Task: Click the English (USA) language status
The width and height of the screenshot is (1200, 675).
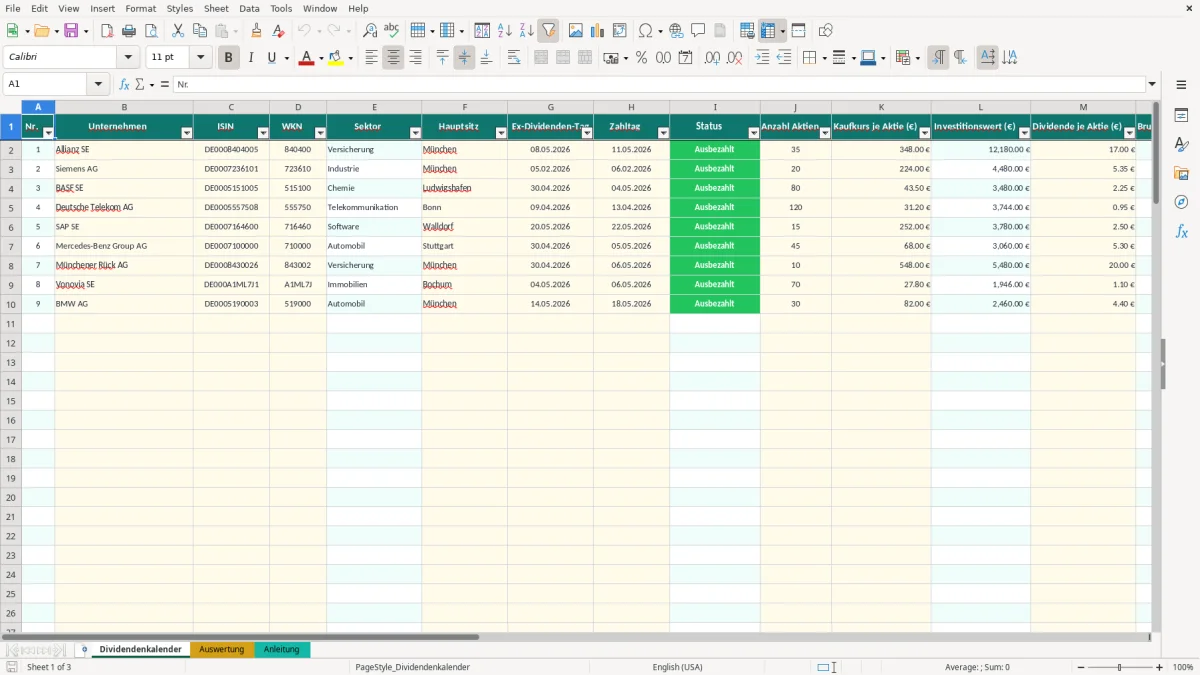Action: (x=678, y=667)
